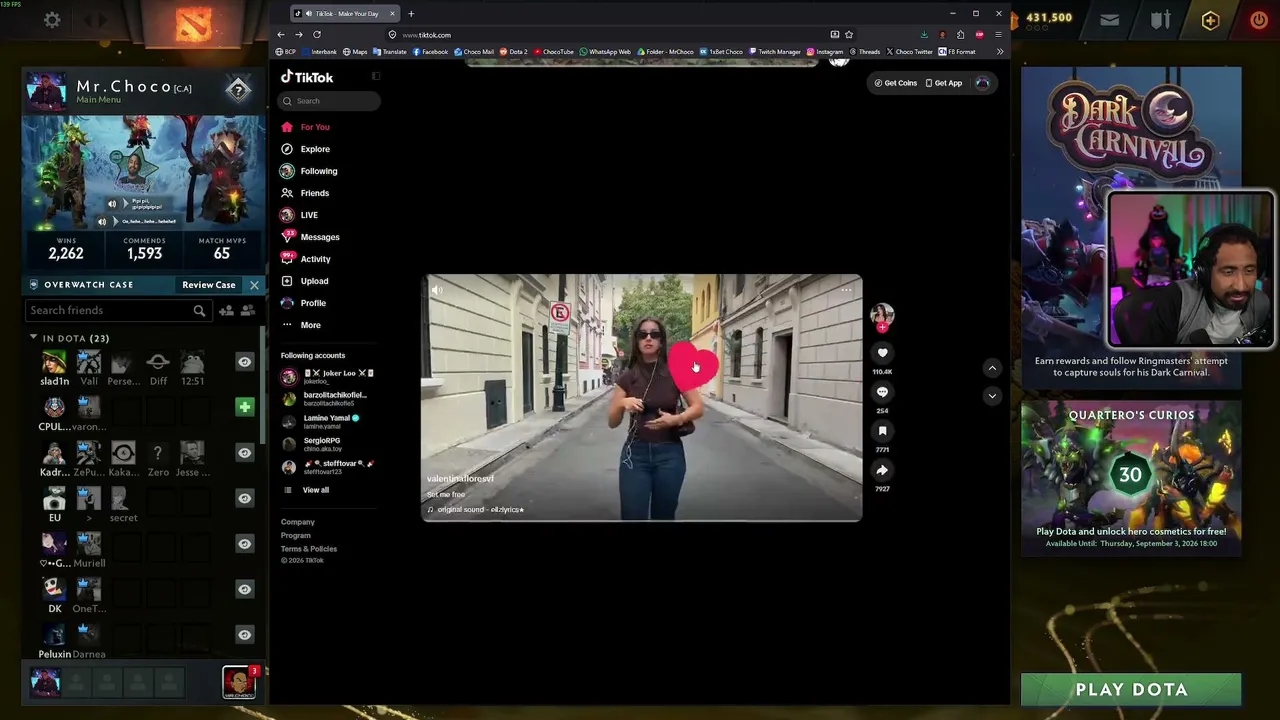1280x720 pixels.
Task: Go to the next video with down arrow
Action: 992,396
